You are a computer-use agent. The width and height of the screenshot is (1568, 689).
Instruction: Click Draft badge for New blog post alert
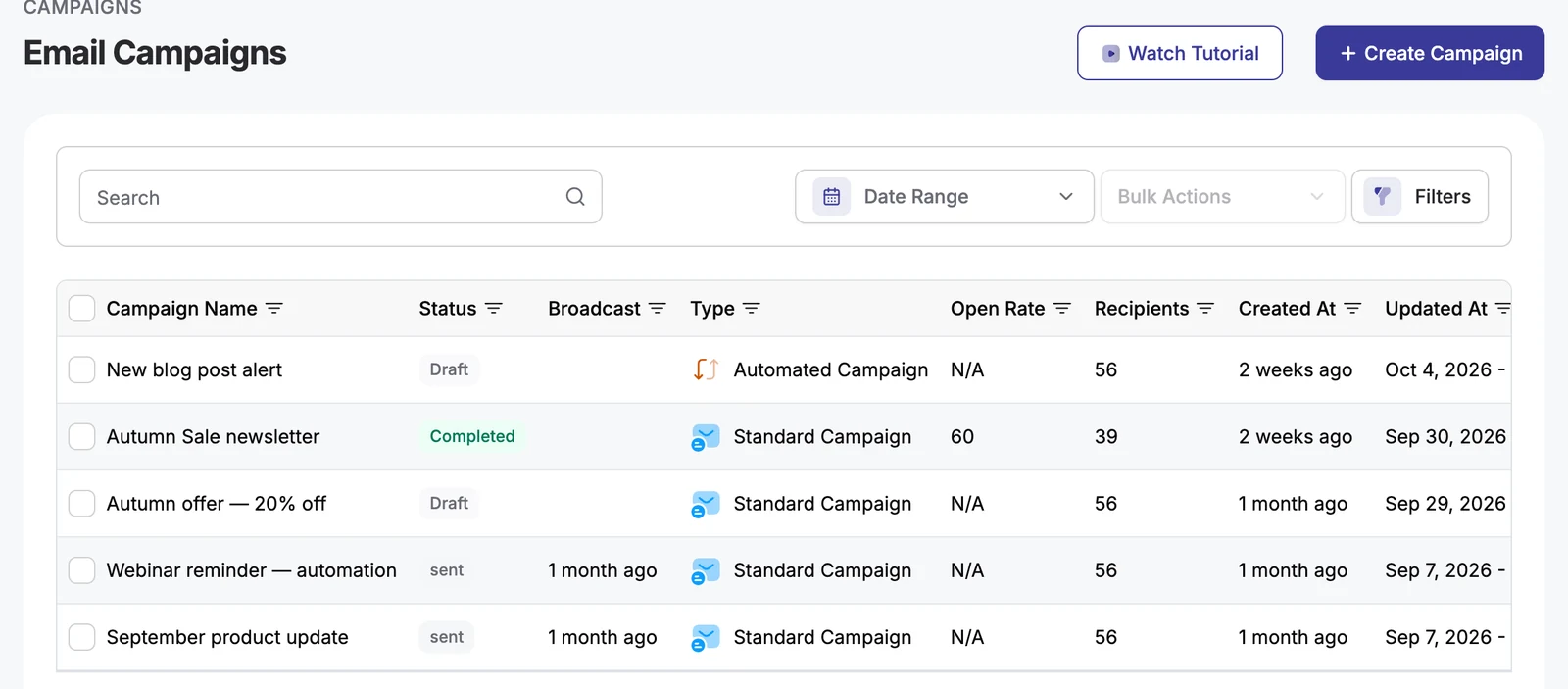(x=449, y=369)
